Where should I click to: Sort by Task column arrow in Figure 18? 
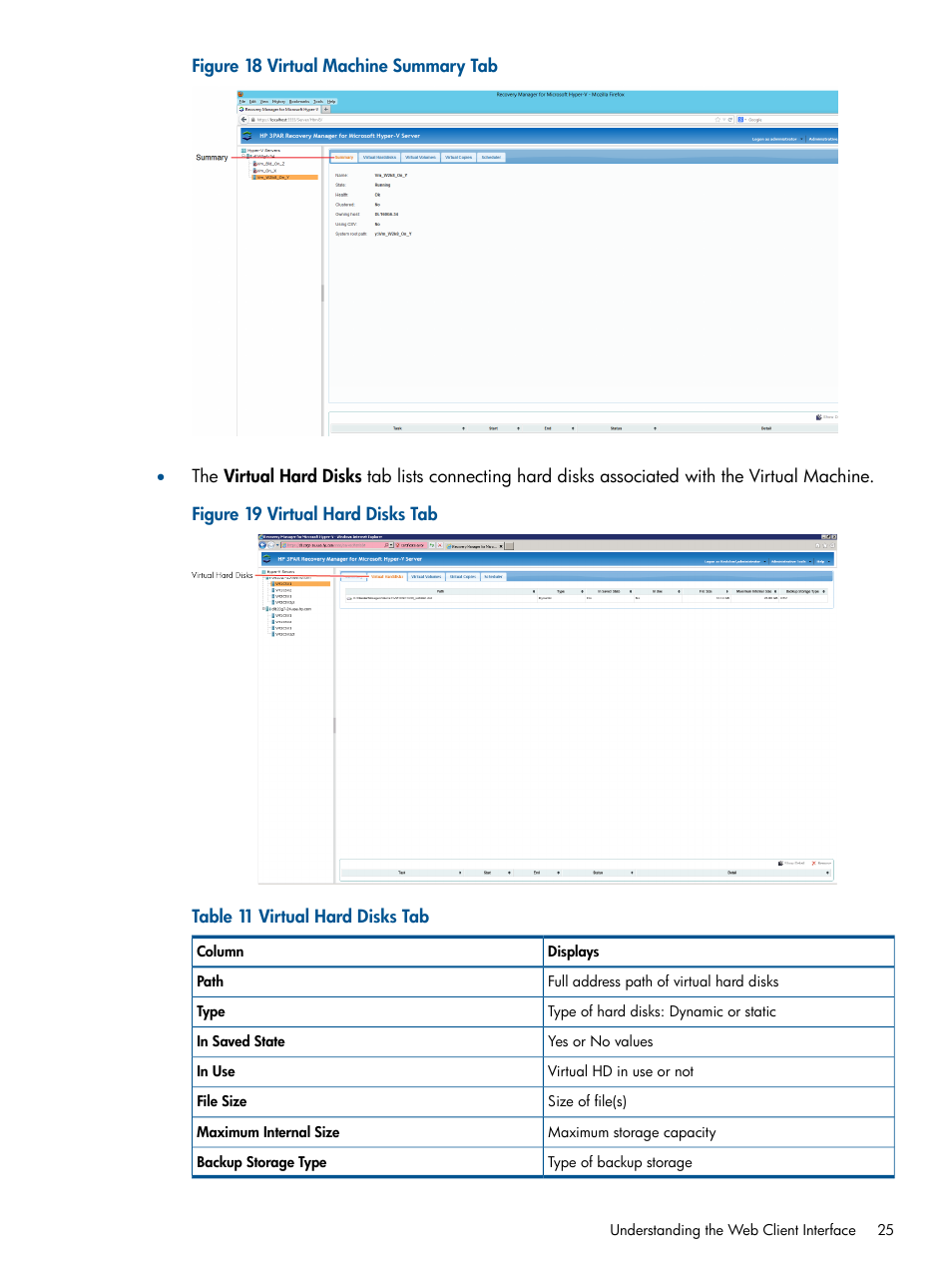[x=463, y=428]
